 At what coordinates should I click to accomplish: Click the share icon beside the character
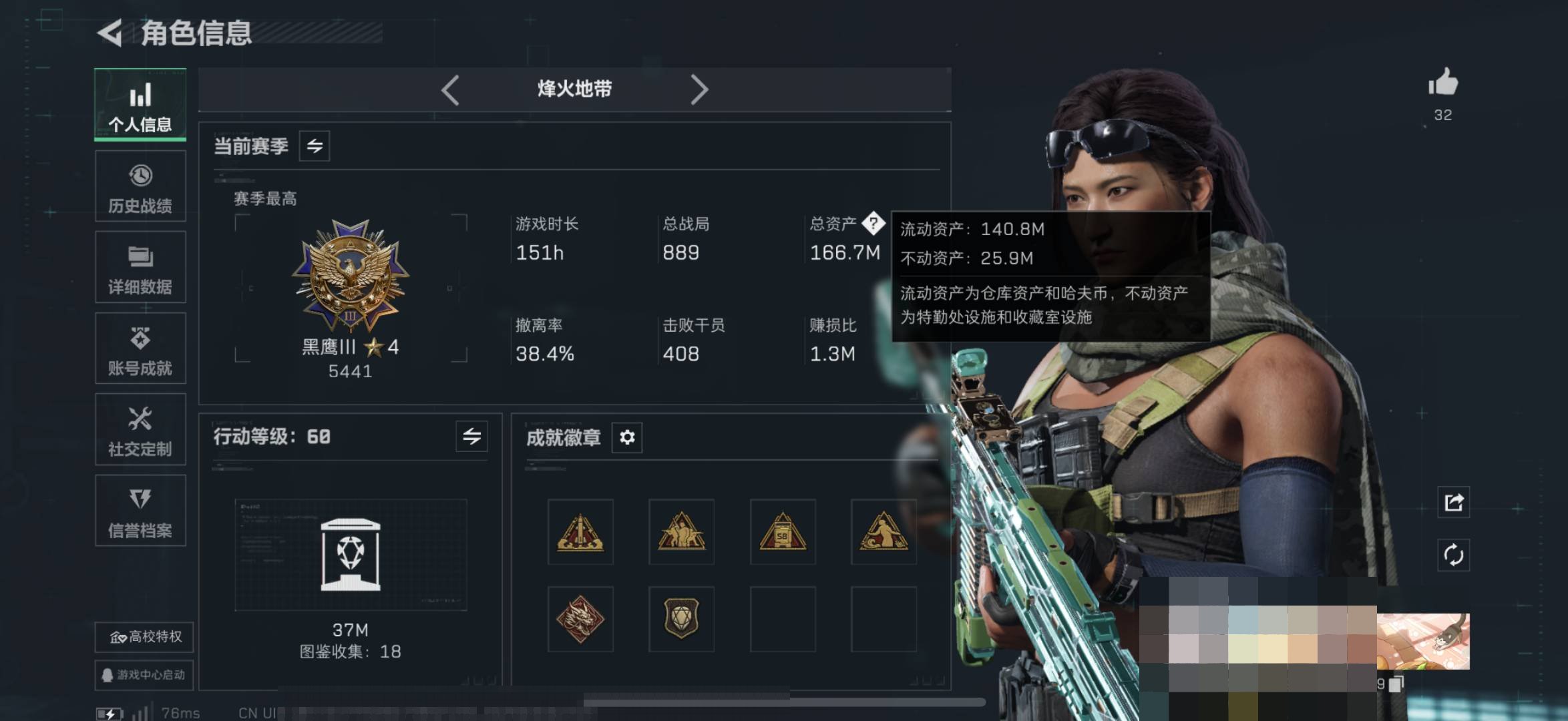[1454, 502]
